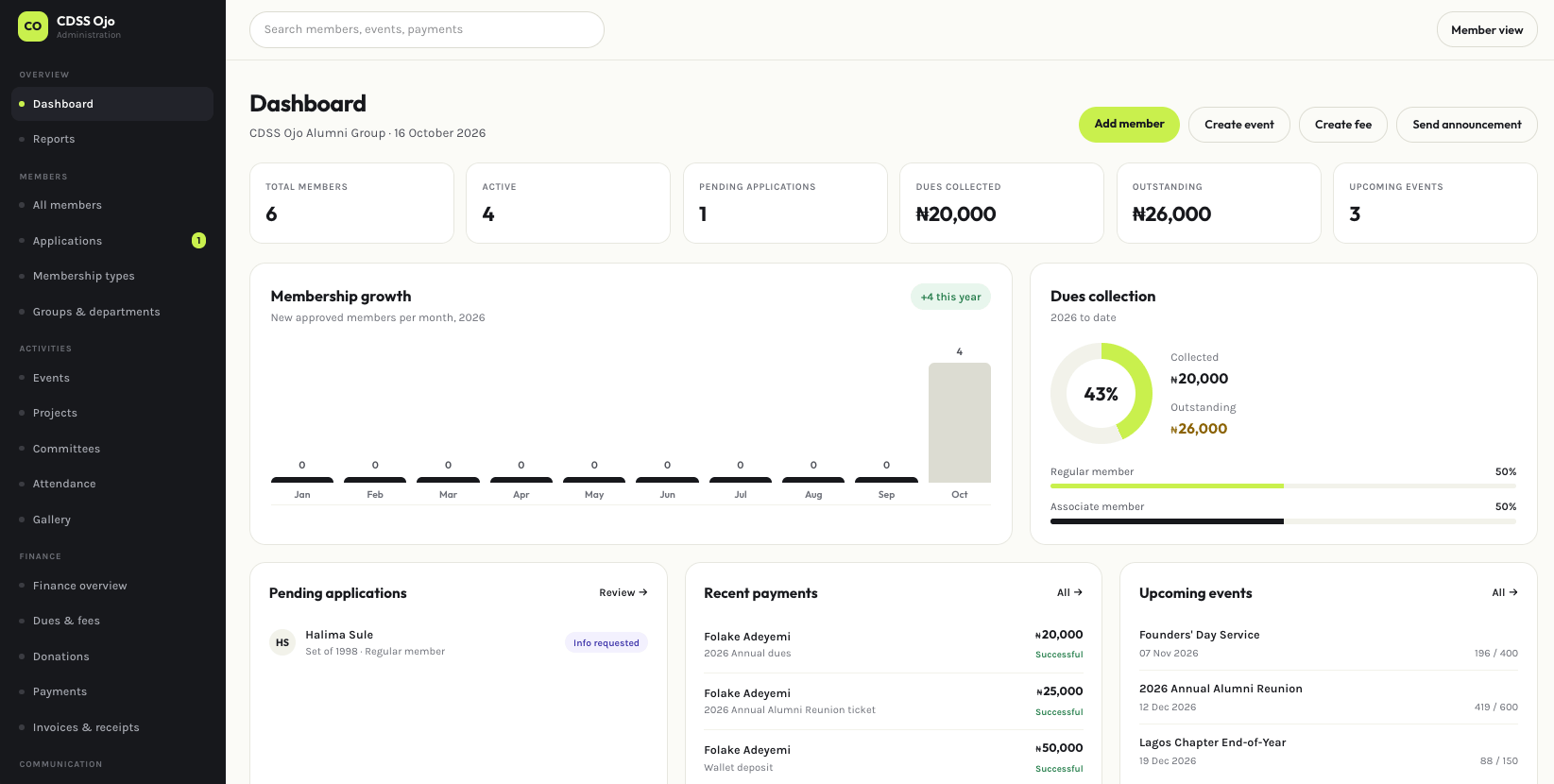1554x784 pixels.
Task: Open Payments in the sidebar
Action: (112, 691)
